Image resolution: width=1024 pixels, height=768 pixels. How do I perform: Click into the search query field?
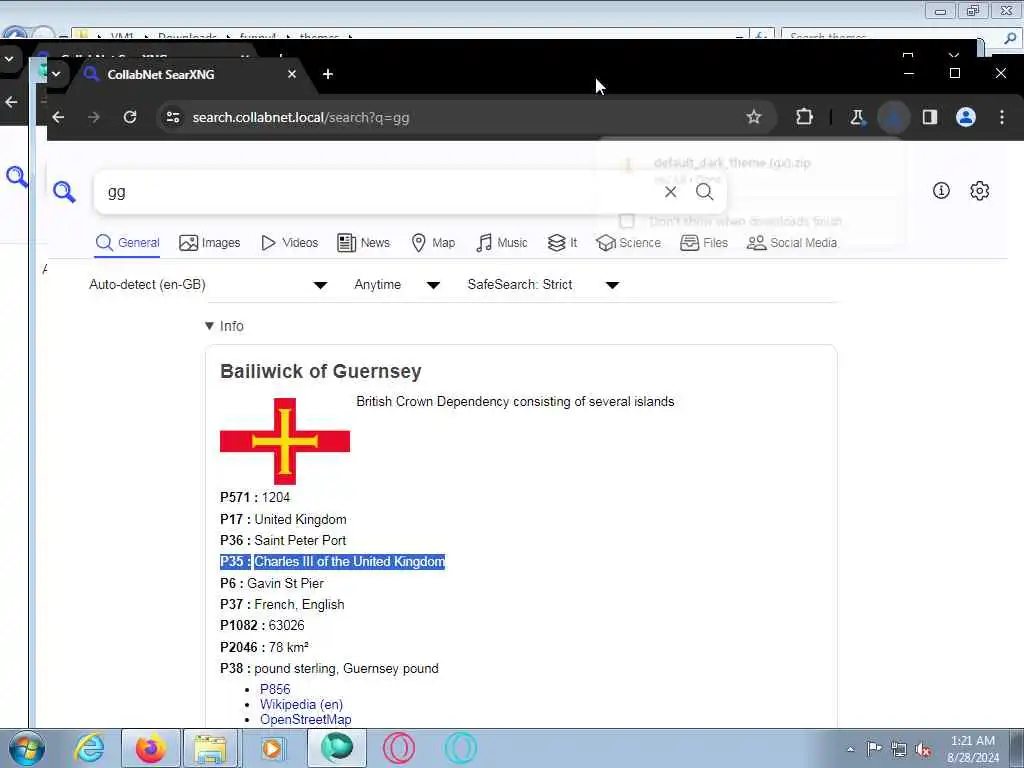pos(382,192)
